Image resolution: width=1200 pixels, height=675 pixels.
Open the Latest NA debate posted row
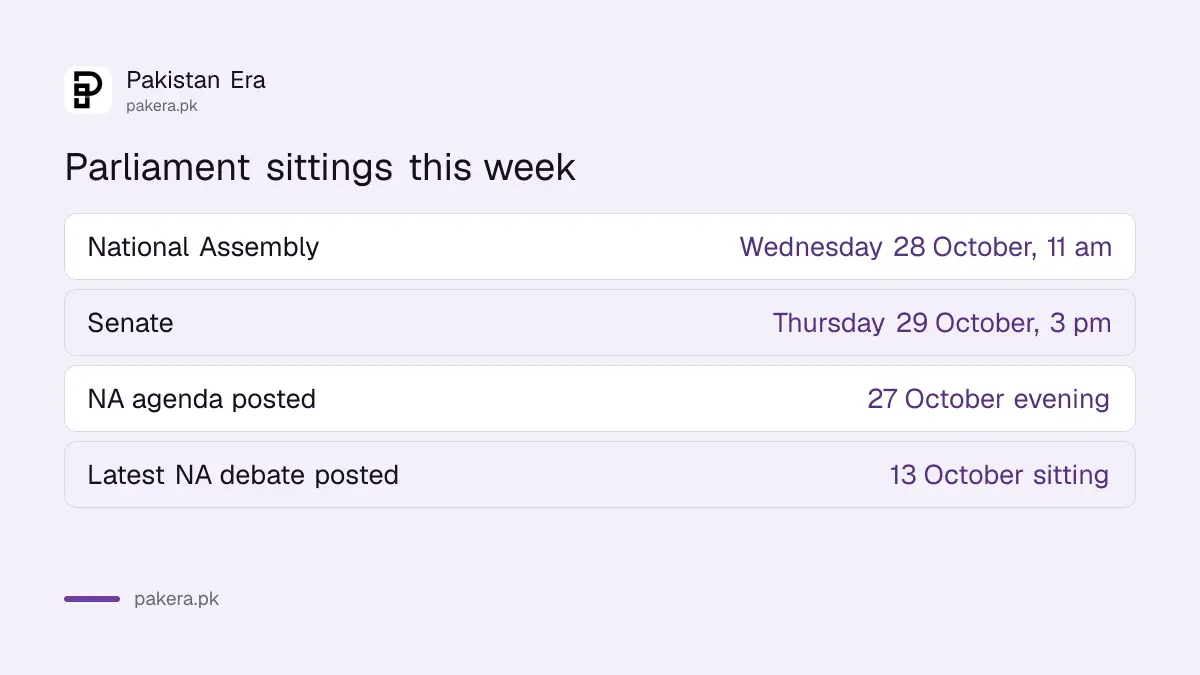(x=600, y=474)
